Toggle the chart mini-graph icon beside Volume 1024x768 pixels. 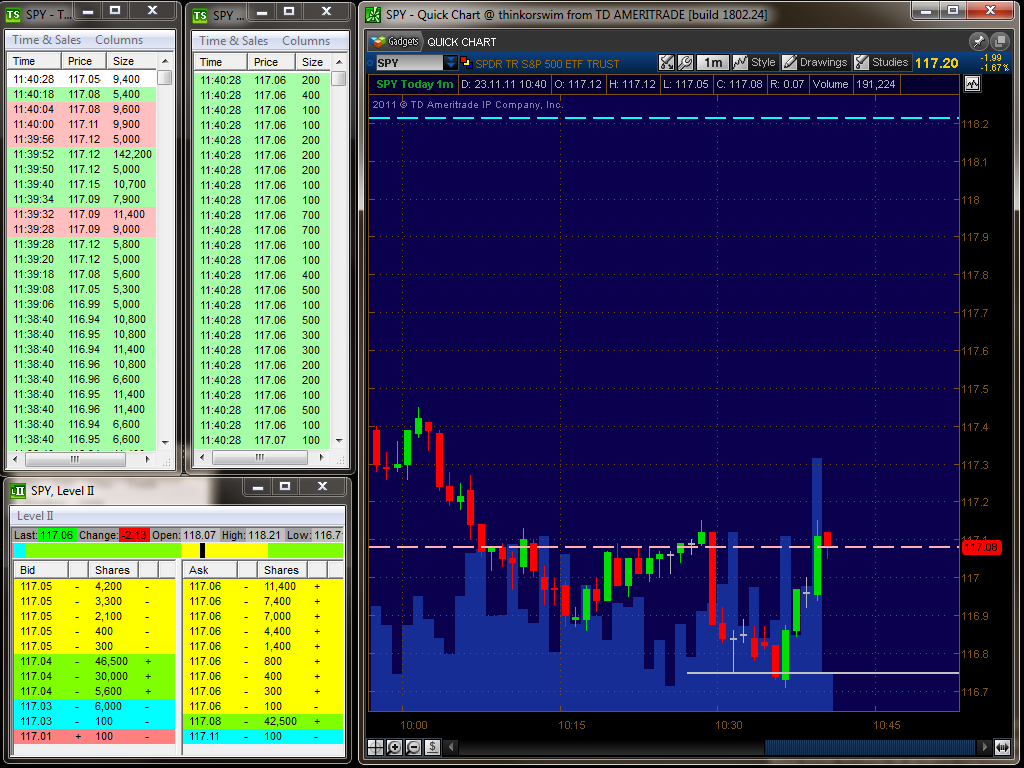(x=972, y=84)
